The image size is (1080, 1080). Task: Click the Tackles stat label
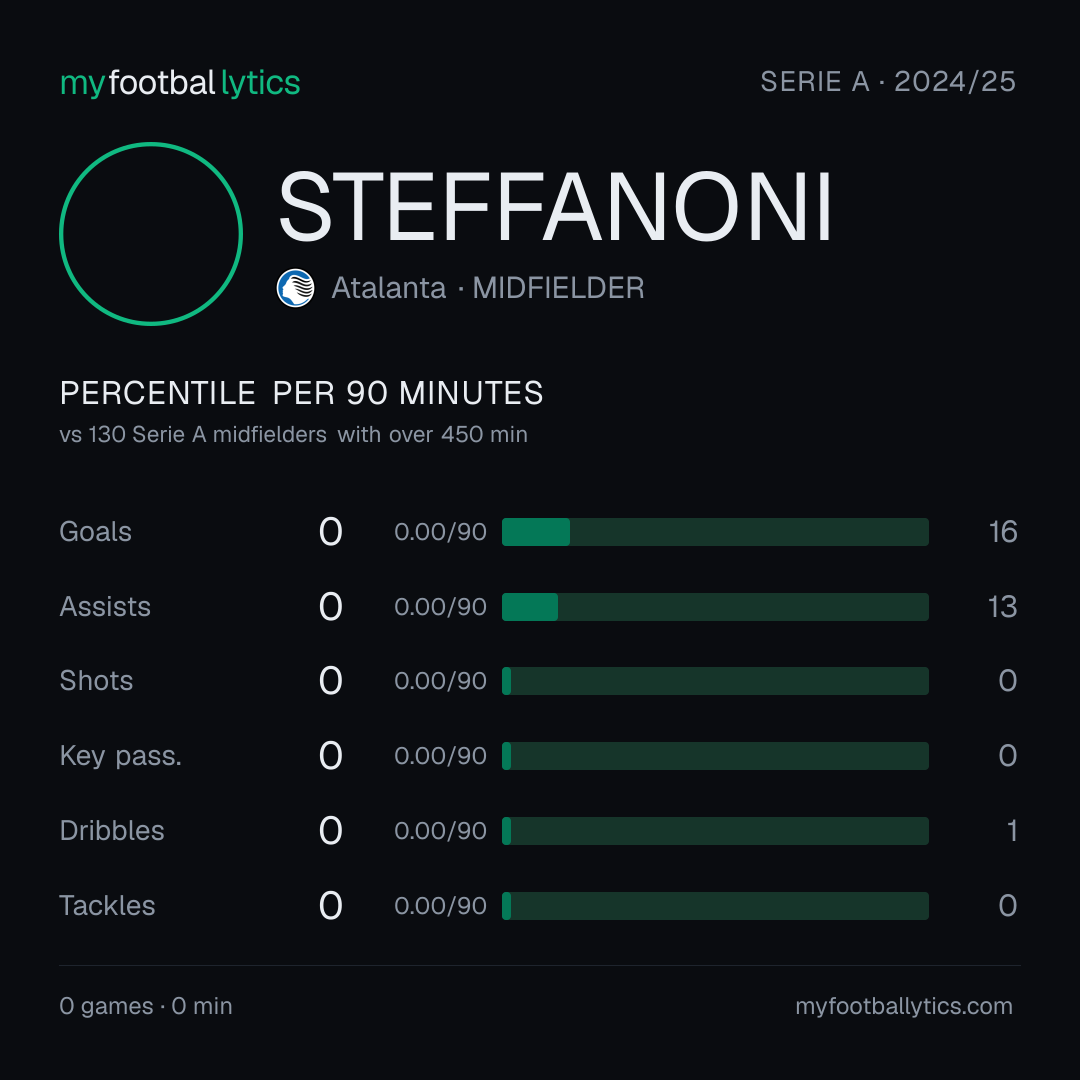107,906
